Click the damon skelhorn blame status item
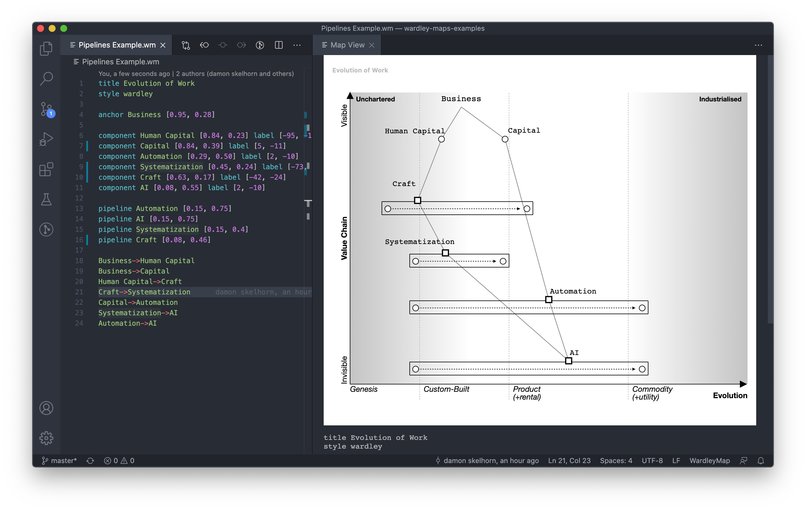Viewport: 806px width, 510px height. [487, 461]
